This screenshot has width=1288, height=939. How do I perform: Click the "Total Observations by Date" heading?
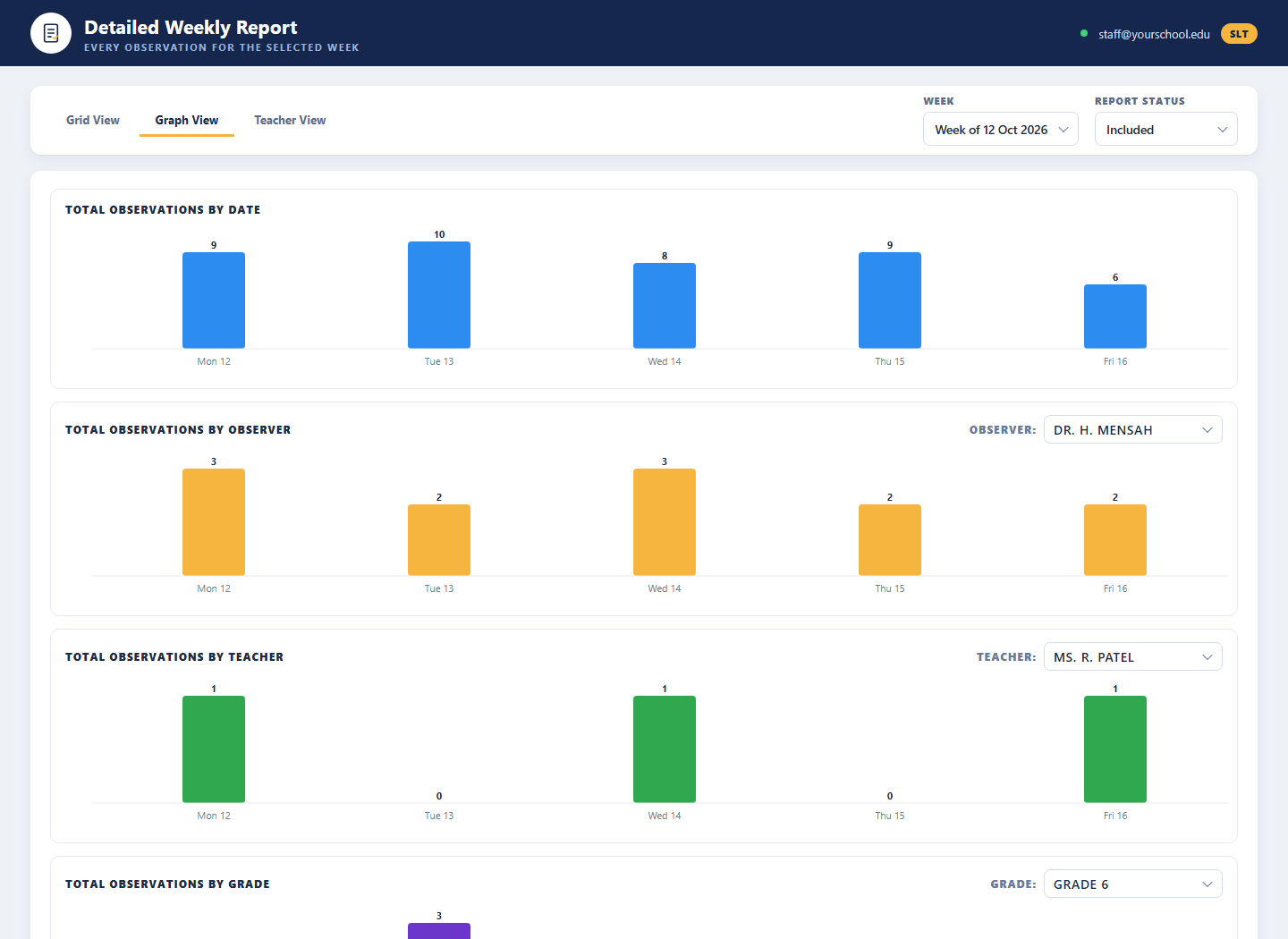tap(163, 210)
